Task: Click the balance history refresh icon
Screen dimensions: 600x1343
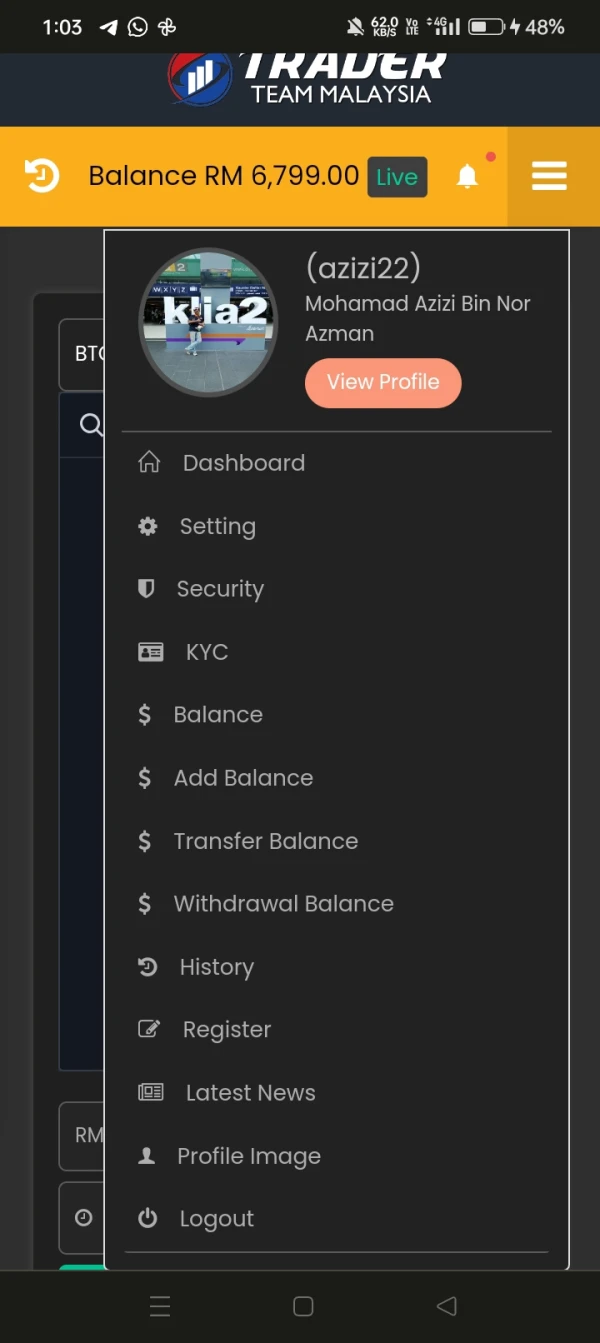Action: click(x=42, y=176)
